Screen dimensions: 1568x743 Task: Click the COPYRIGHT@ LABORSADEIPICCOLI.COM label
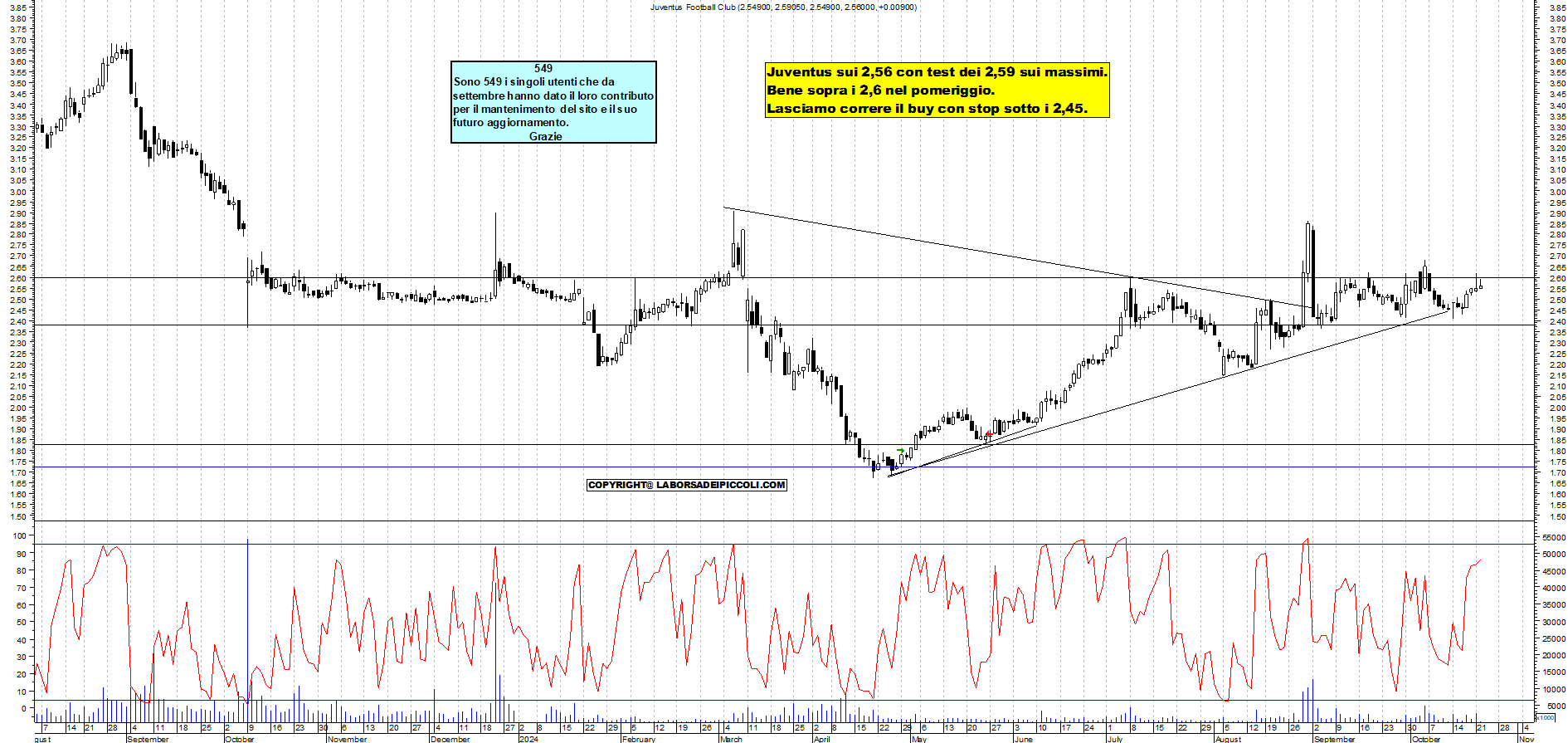686,485
